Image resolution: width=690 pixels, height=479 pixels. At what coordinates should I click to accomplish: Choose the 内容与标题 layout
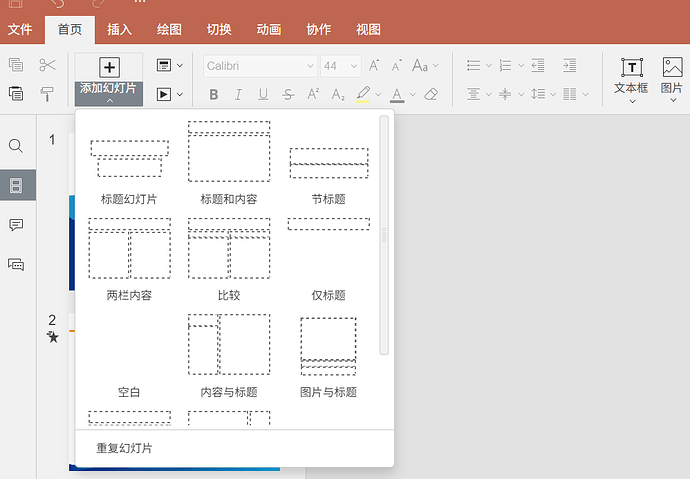point(229,356)
